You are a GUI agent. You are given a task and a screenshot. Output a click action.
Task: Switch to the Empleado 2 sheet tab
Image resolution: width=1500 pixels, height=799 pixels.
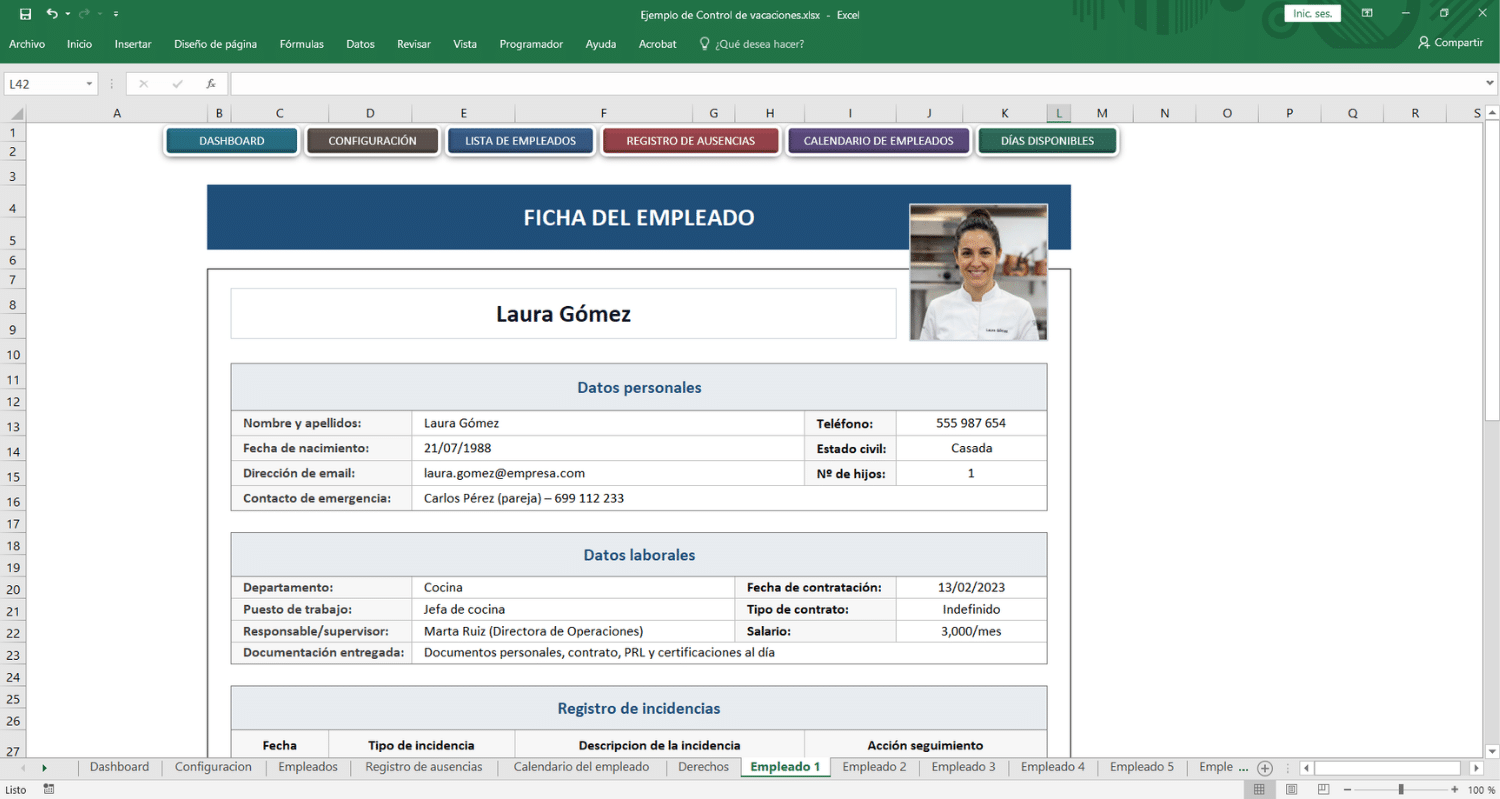tap(874, 767)
